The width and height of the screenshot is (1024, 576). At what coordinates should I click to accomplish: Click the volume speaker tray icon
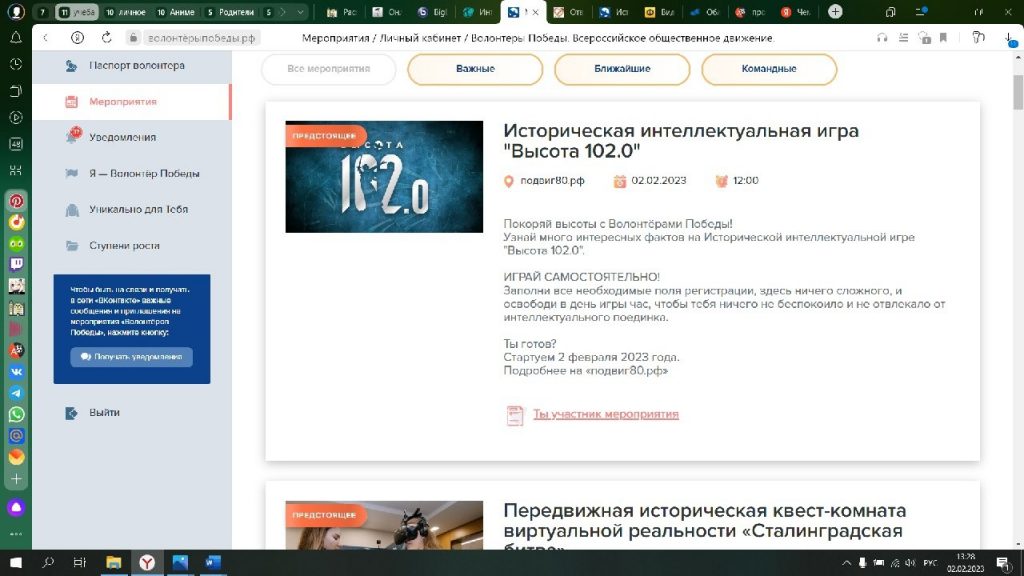[910, 562]
